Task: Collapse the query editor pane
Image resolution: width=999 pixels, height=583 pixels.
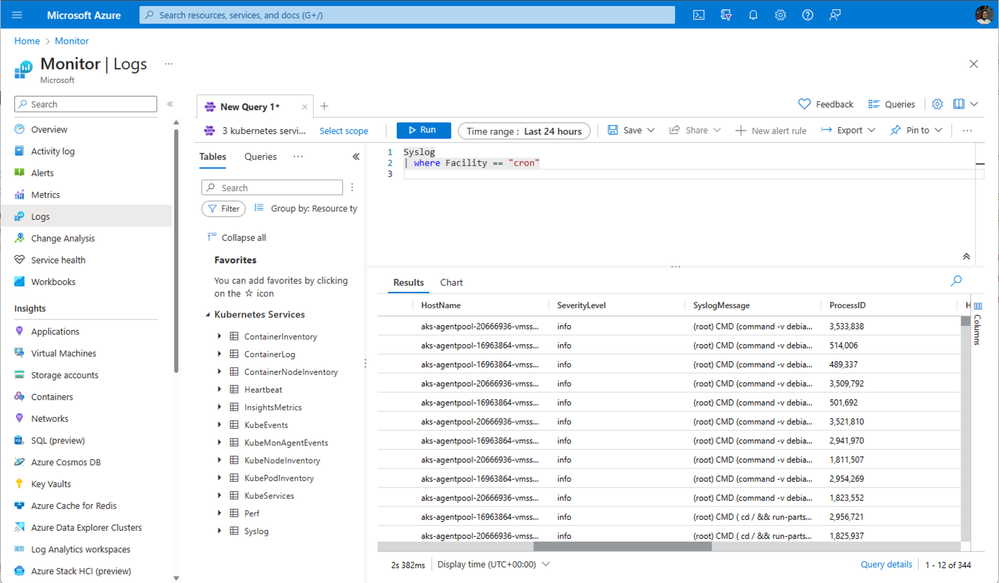Action: pyautogui.click(x=966, y=256)
